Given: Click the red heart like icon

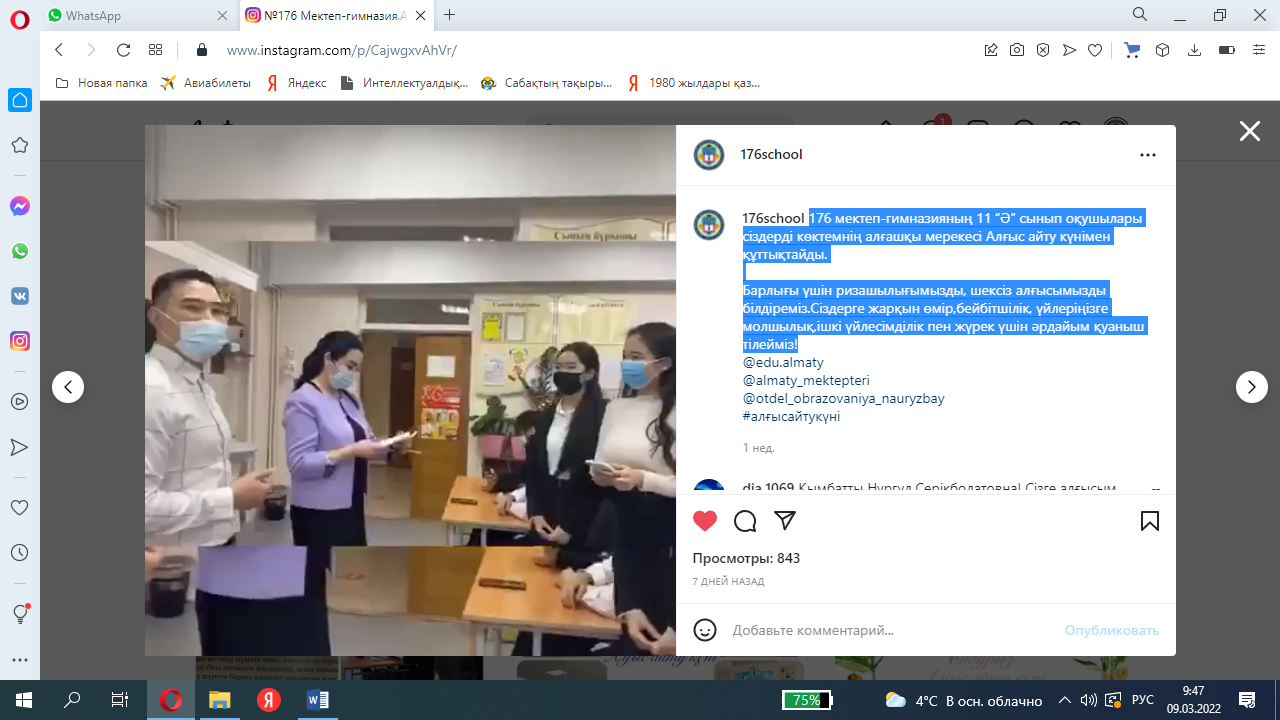Looking at the screenshot, I should click(705, 521).
